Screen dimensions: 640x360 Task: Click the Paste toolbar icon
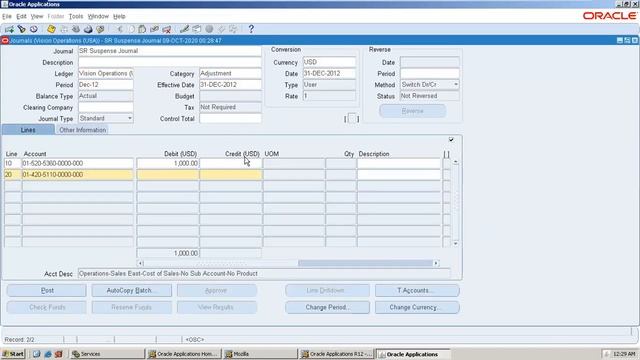(x=142, y=29)
